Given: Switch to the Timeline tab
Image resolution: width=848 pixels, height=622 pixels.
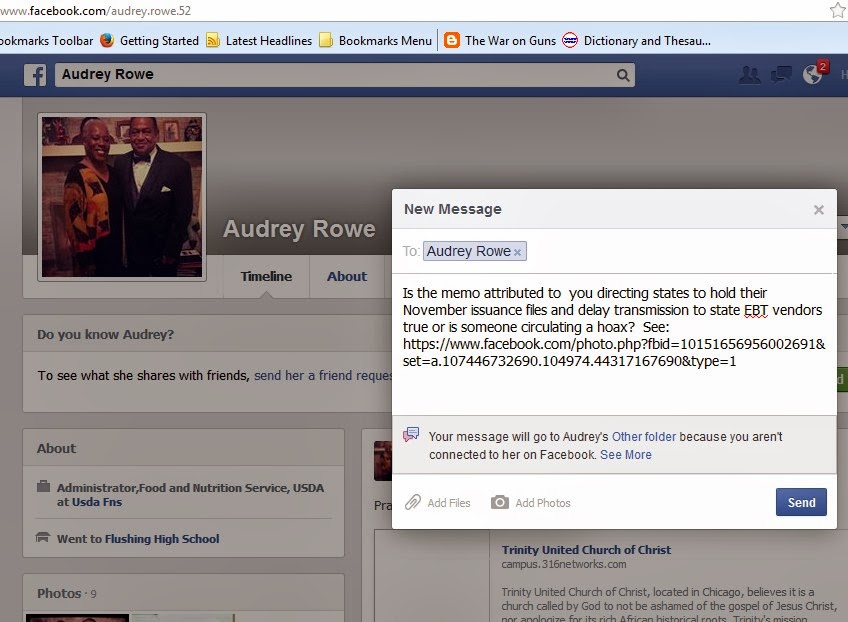Looking at the screenshot, I should click(x=266, y=276).
